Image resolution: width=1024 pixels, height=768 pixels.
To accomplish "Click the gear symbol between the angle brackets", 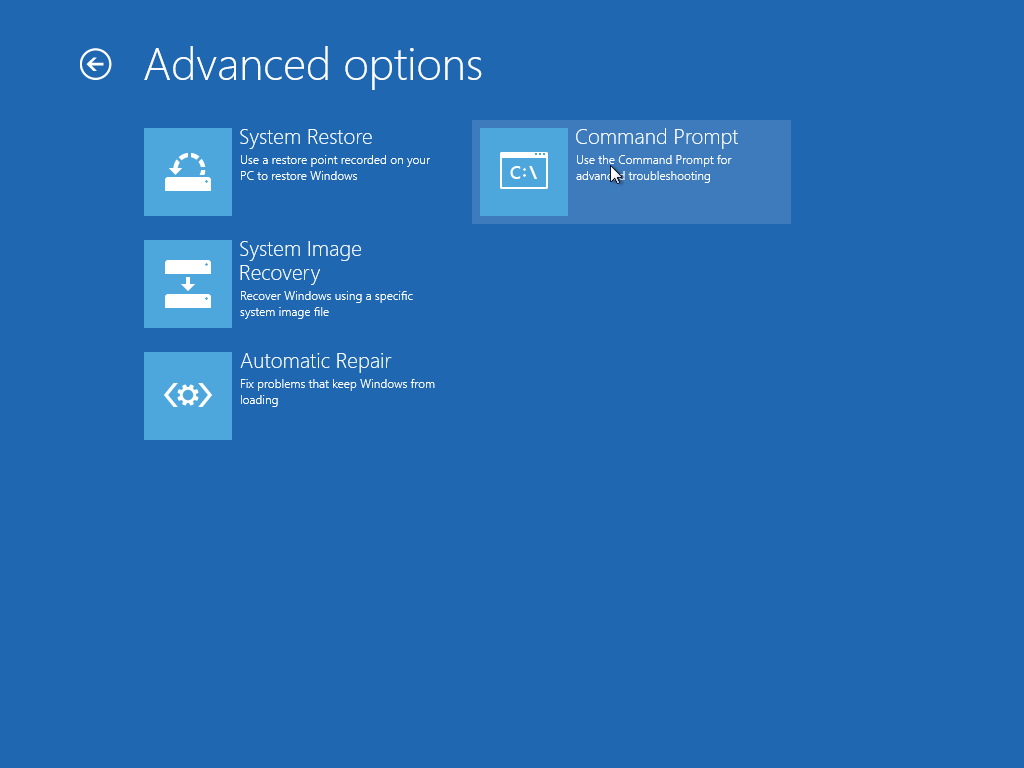I will [x=188, y=396].
